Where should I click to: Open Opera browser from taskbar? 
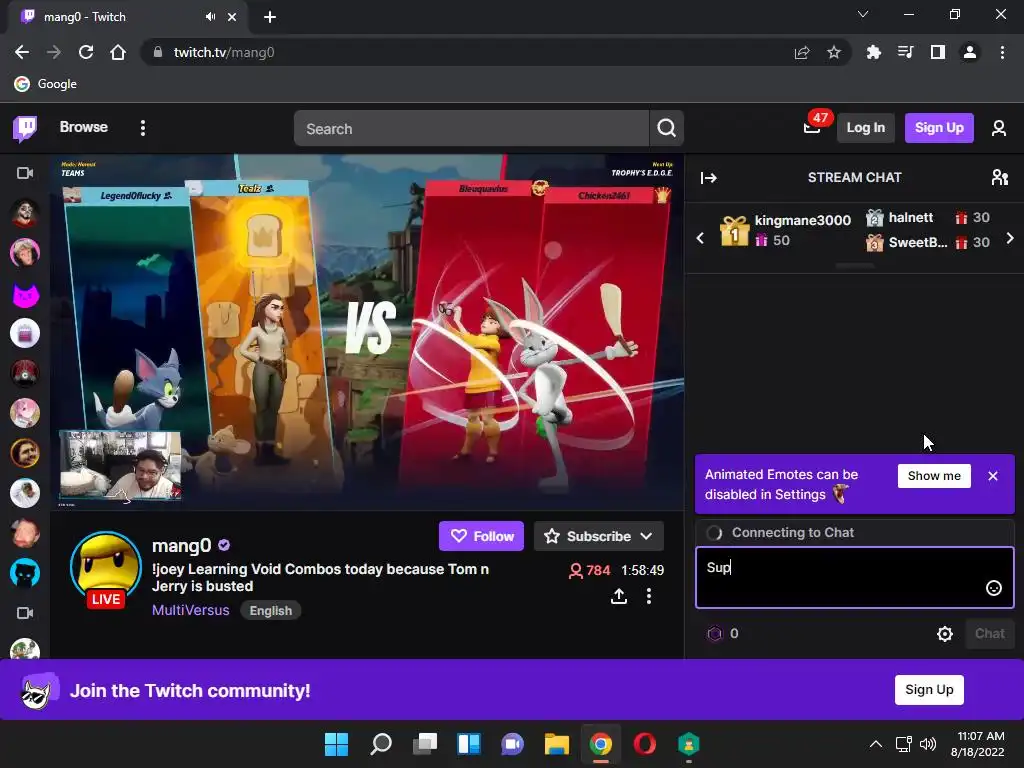[x=645, y=744]
